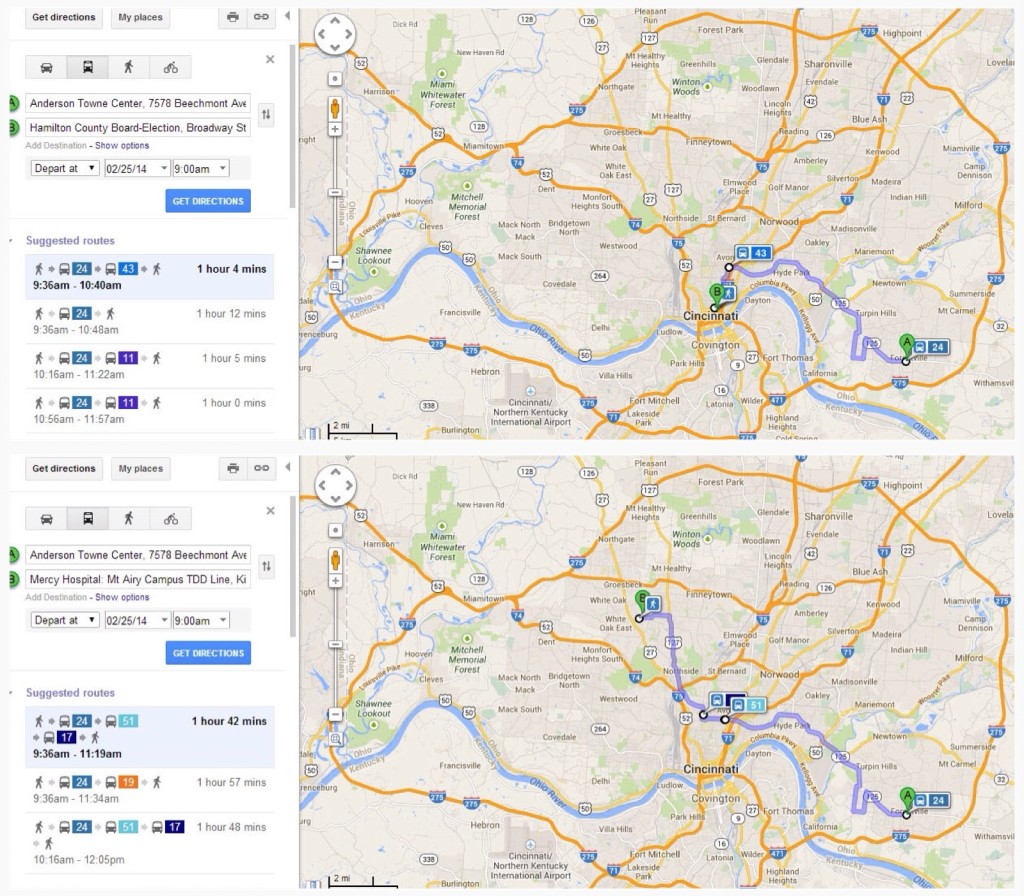Viewport: 1024px width, 896px height.
Task: Click the pan control on top map
Action: [335, 34]
